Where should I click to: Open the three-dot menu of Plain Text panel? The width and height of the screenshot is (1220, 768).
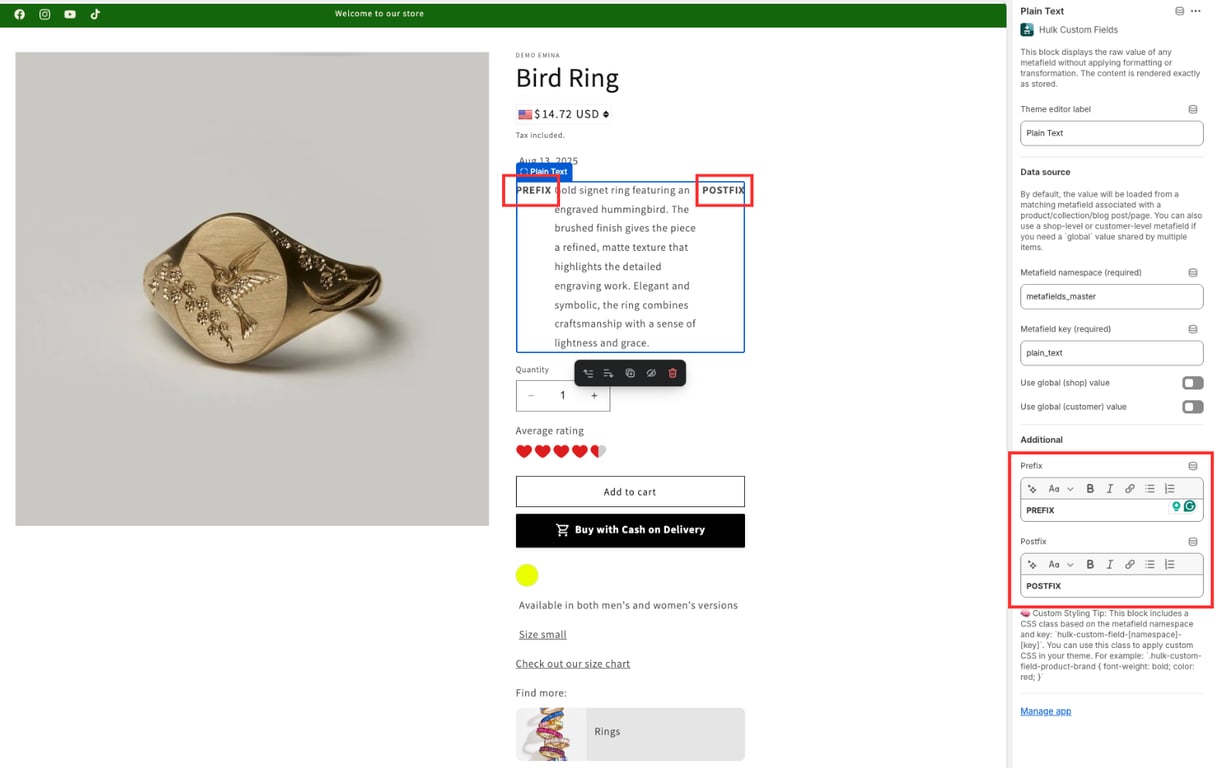1196,11
